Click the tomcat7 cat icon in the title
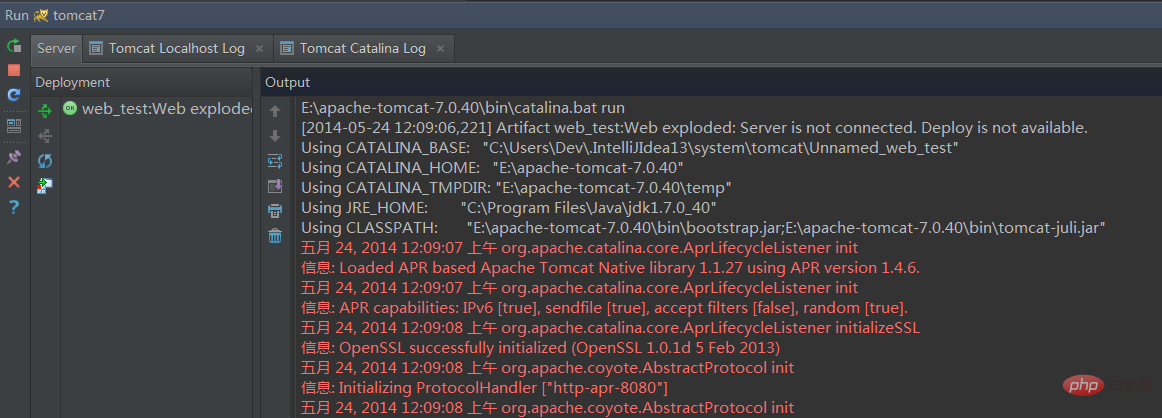Image resolution: width=1162 pixels, height=418 pixels. click(41, 16)
